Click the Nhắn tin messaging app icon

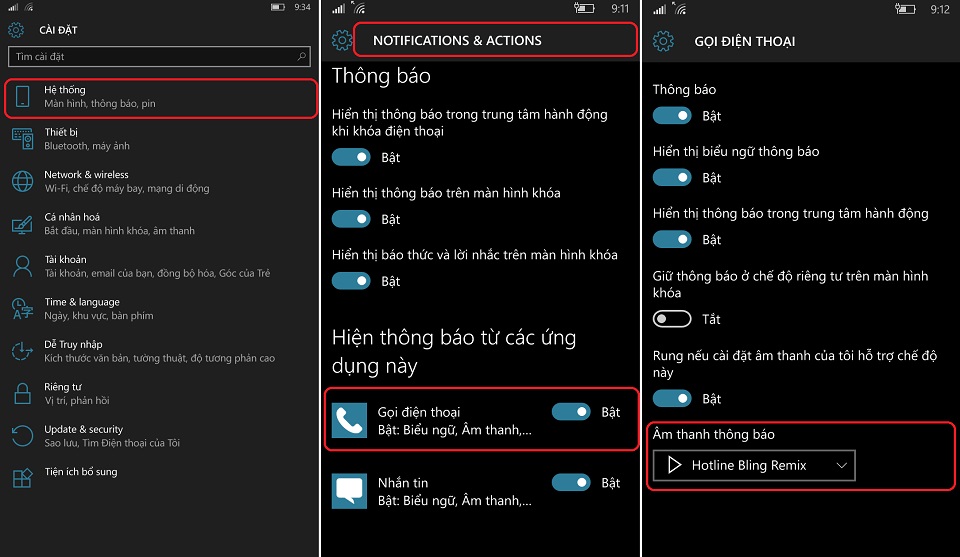tap(350, 491)
